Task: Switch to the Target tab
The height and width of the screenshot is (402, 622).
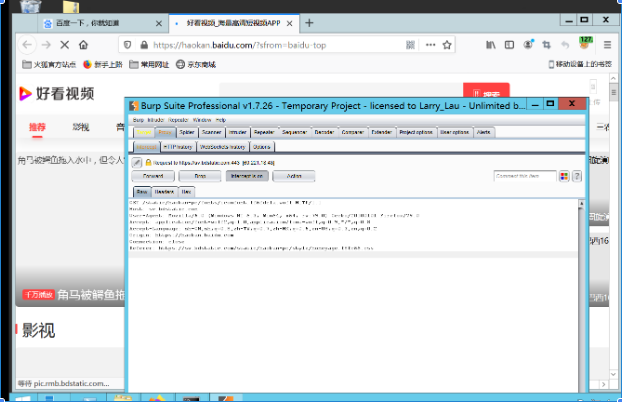Action: [x=144, y=132]
